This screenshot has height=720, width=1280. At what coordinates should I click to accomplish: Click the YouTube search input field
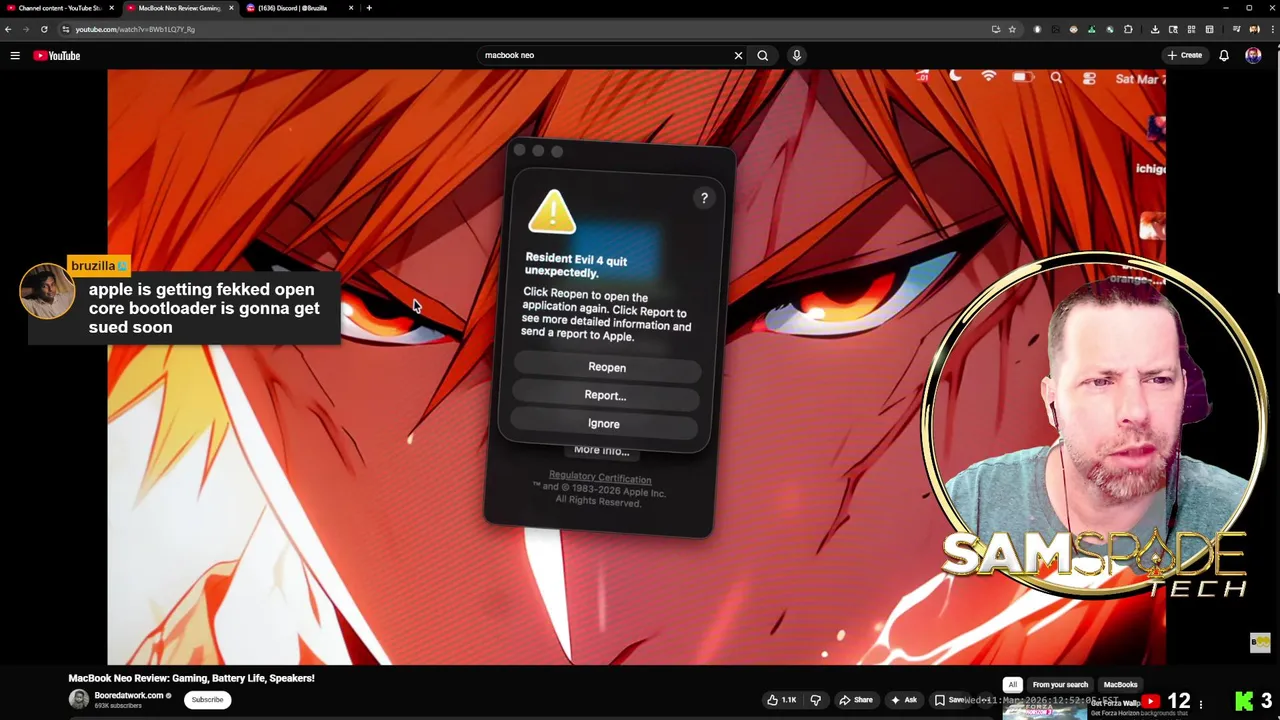pos(603,56)
